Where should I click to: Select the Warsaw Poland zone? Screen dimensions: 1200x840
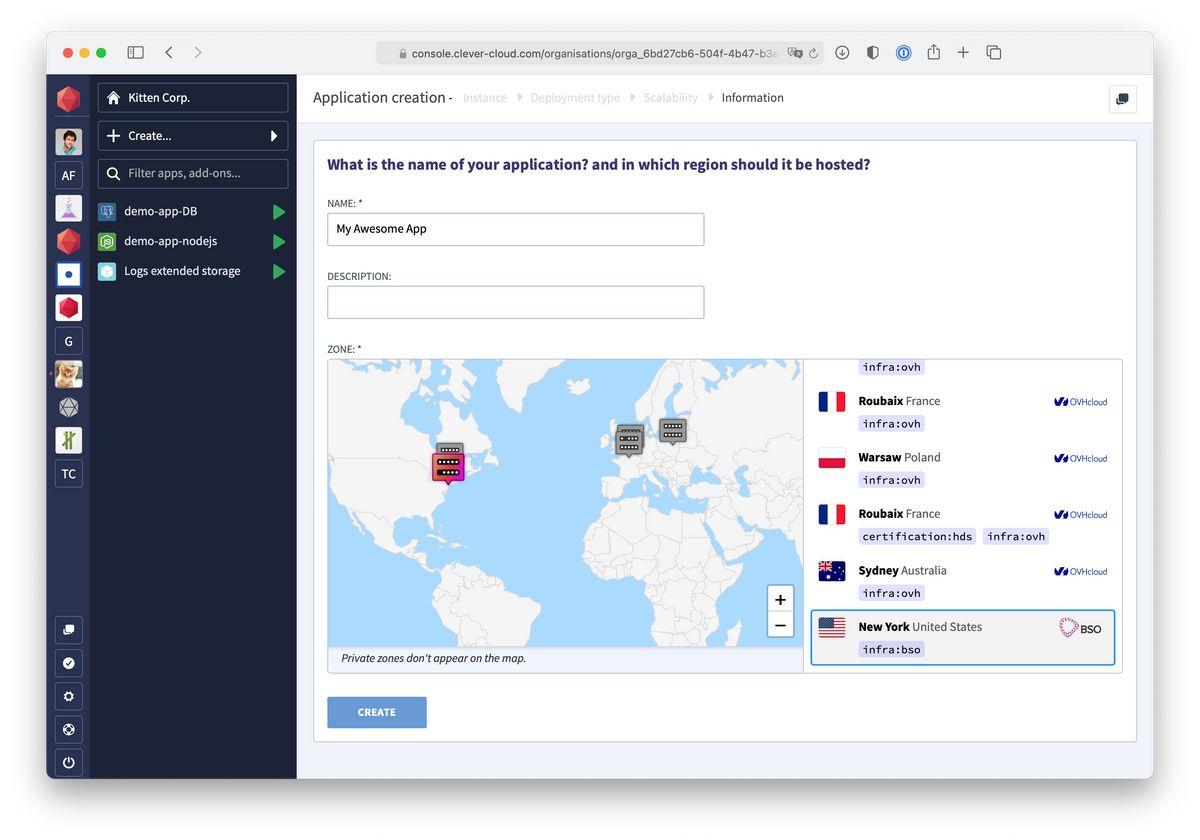[965, 467]
